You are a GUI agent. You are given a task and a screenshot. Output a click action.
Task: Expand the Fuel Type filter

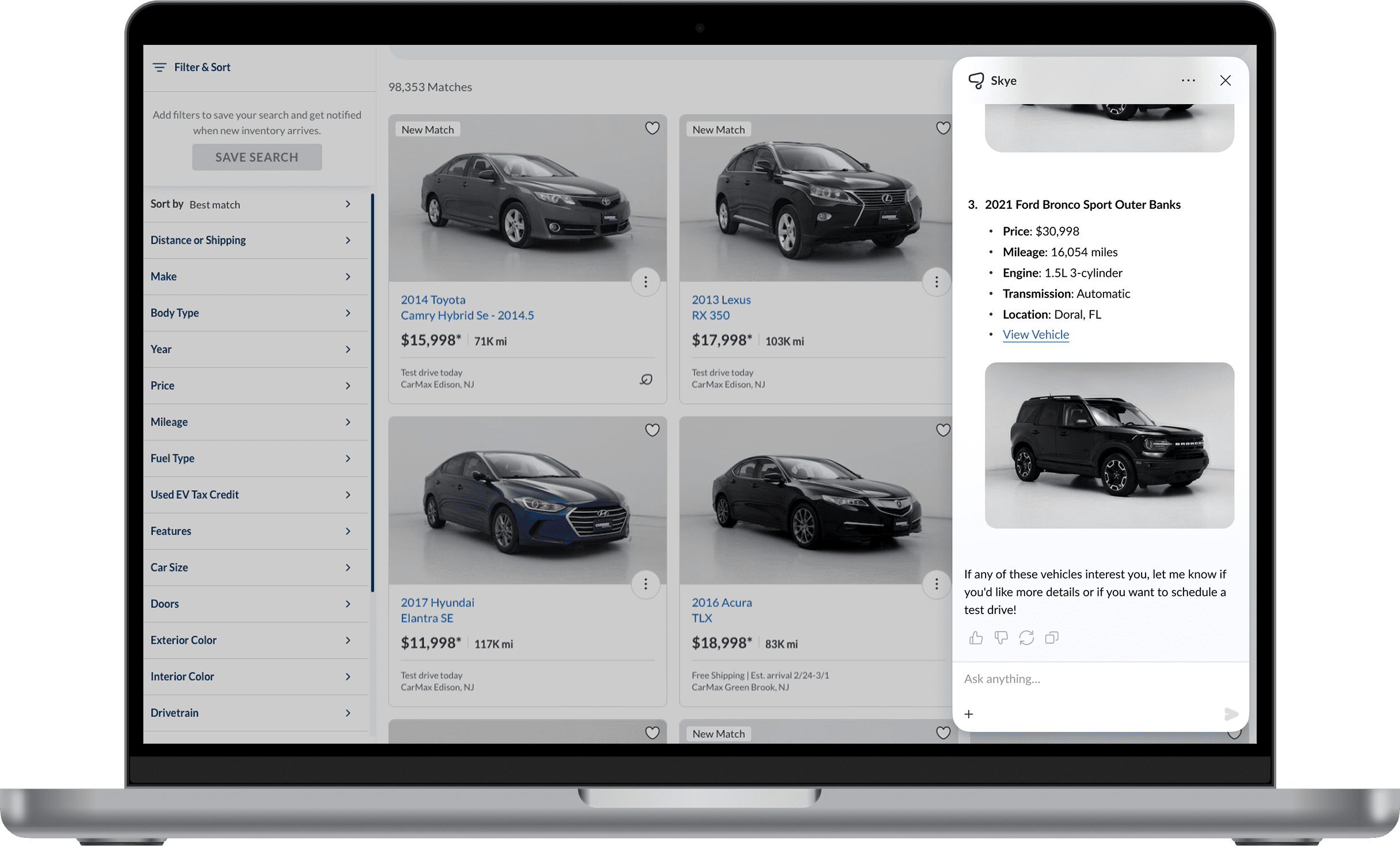pyautogui.click(x=256, y=458)
